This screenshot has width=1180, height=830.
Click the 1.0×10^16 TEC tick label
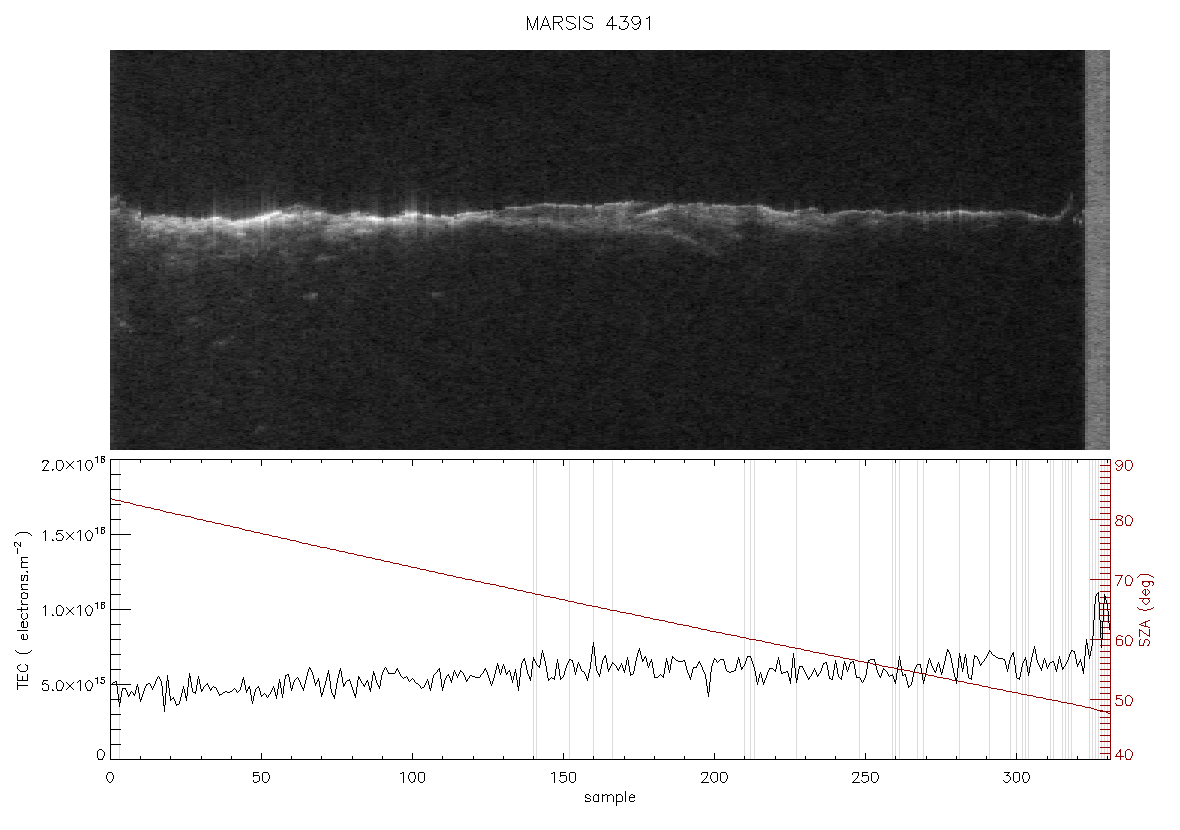pos(72,610)
